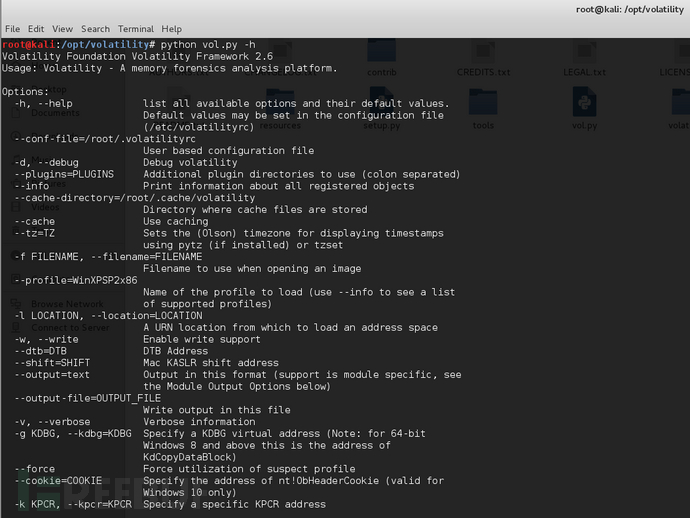Click the 'python vol.py -h' command text
690x518 pixels.
pos(208,44)
